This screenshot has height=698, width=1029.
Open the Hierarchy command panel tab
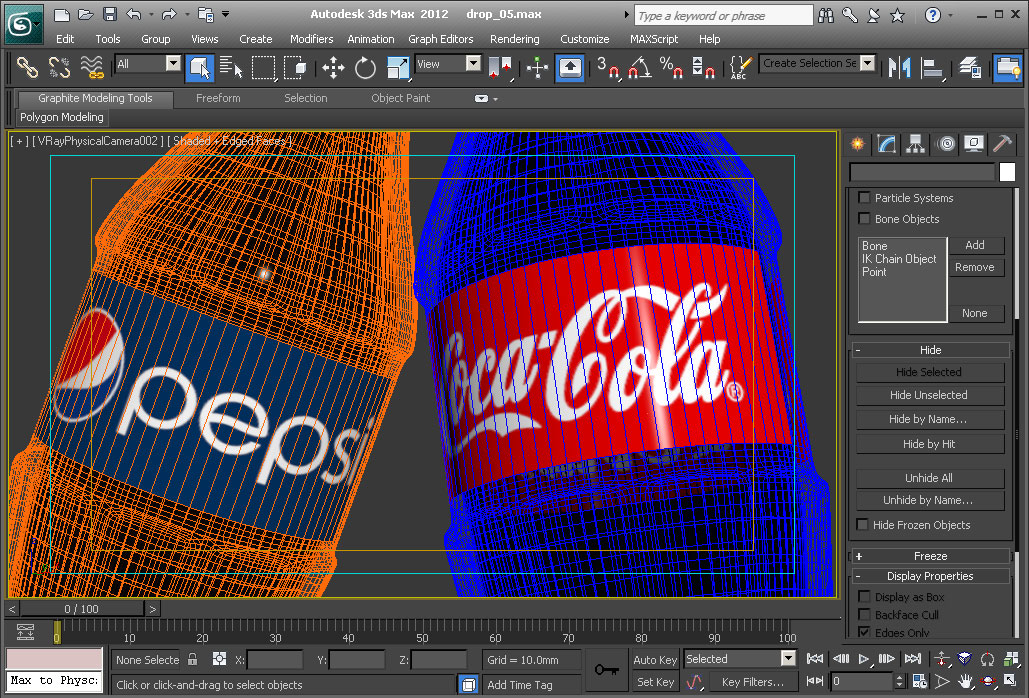click(x=915, y=145)
